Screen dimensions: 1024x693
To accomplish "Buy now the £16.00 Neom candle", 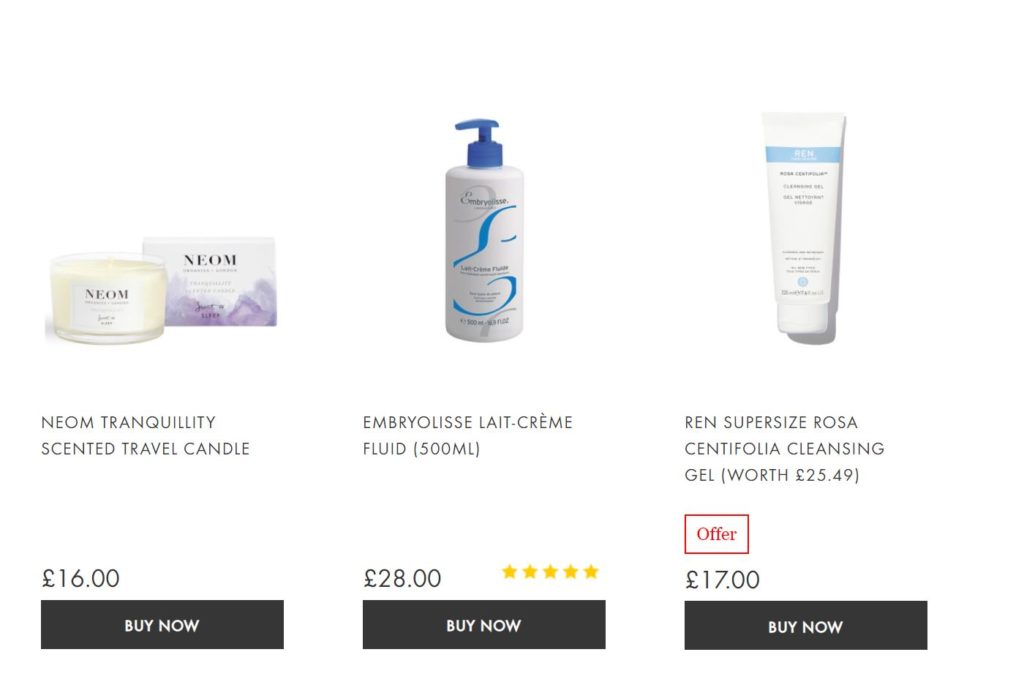I will pos(162,625).
